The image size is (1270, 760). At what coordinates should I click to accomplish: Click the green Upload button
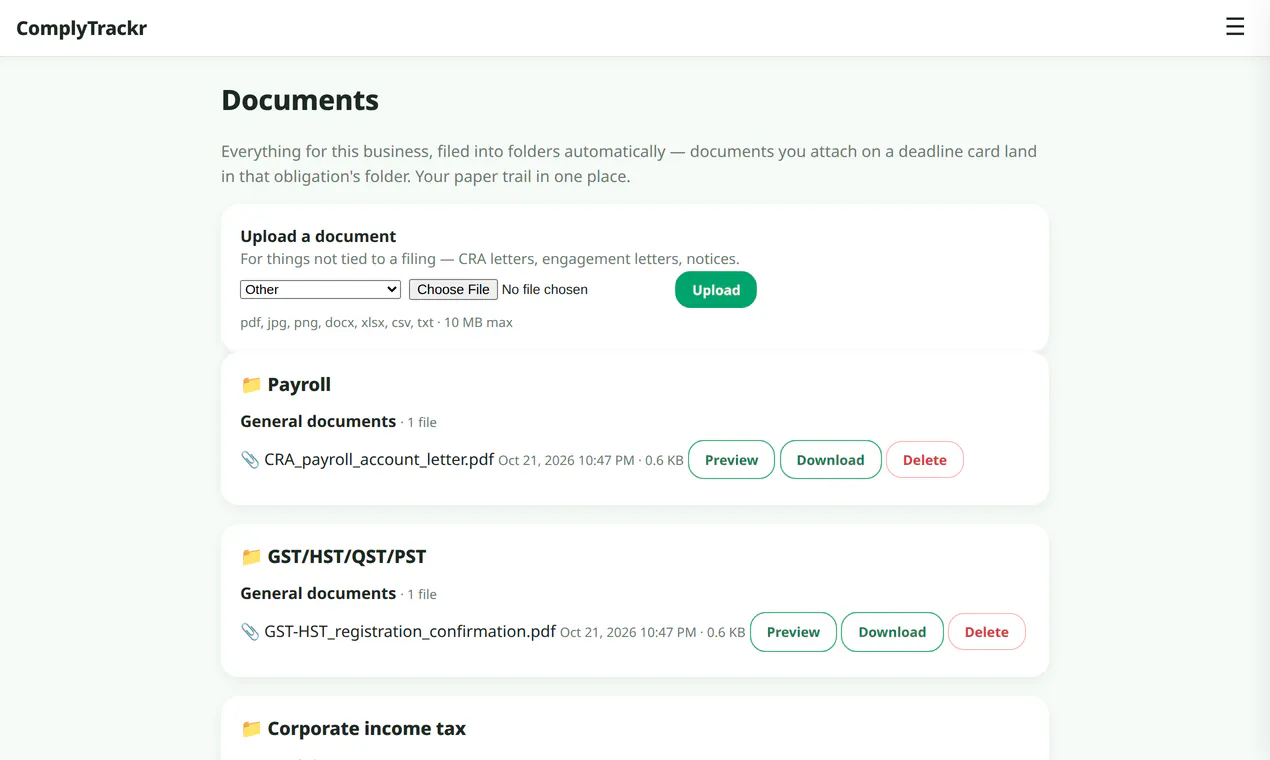pos(716,290)
